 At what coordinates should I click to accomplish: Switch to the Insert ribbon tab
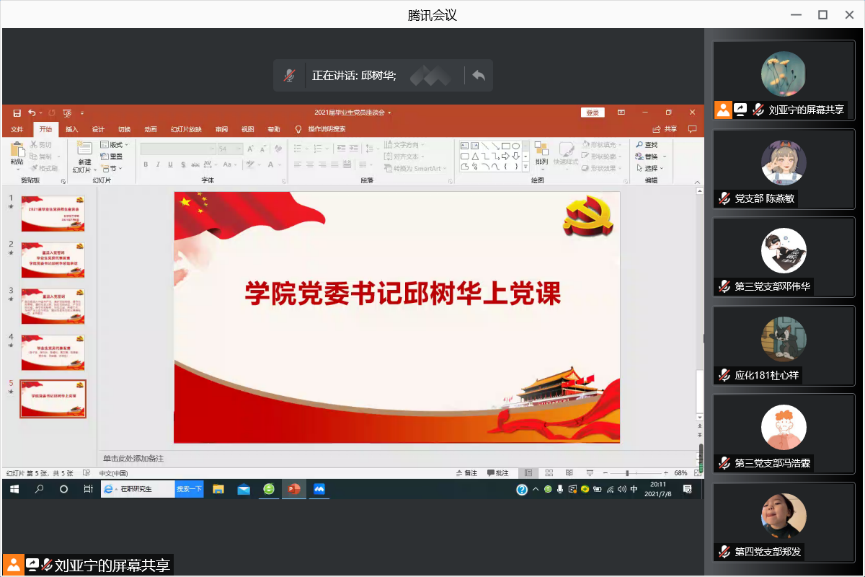[x=72, y=129]
